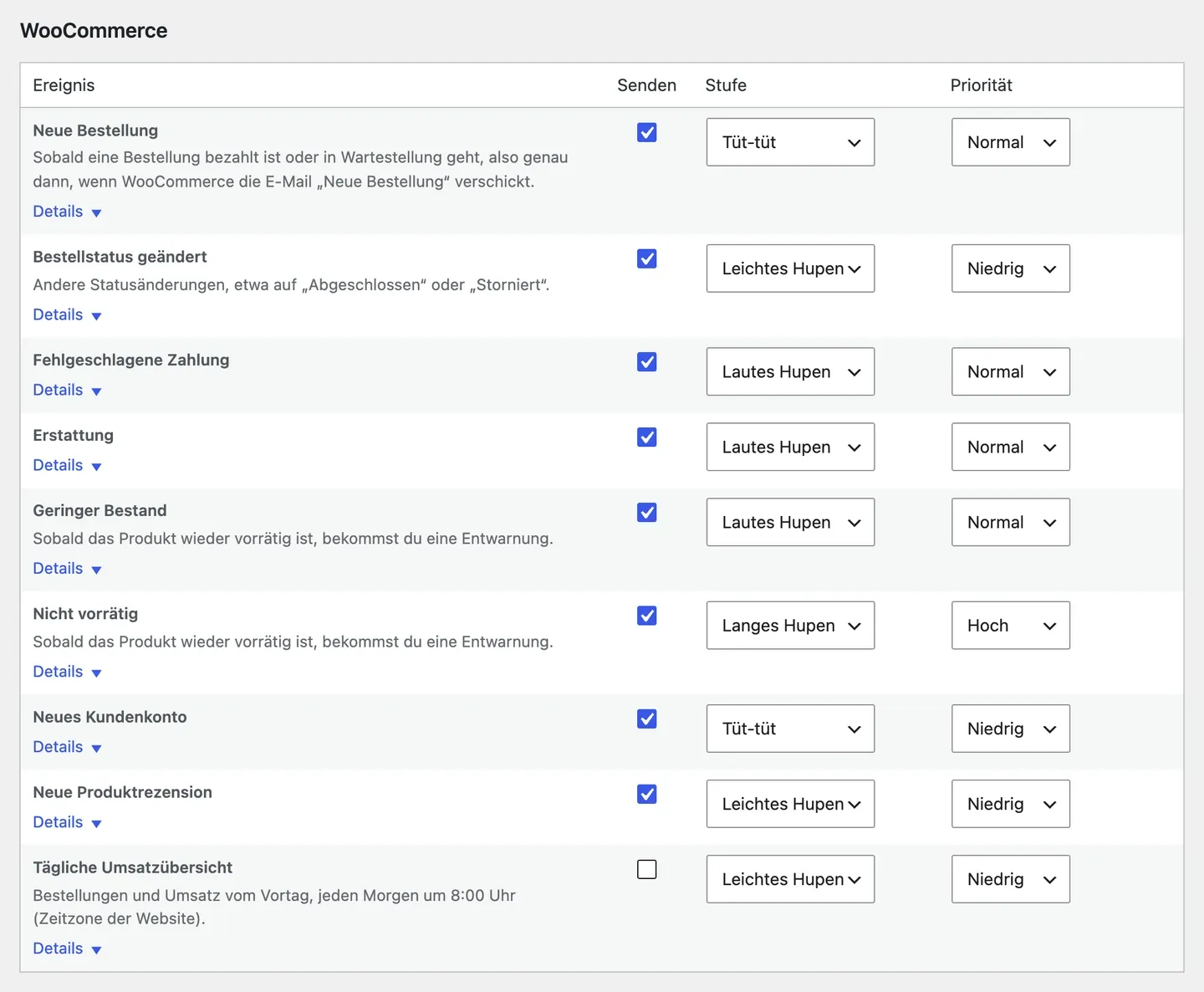Toggle the Erstattung Senden checkbox
This screenshot has width=1204, height=992.
pyautogui.click(x=646, y=437)
